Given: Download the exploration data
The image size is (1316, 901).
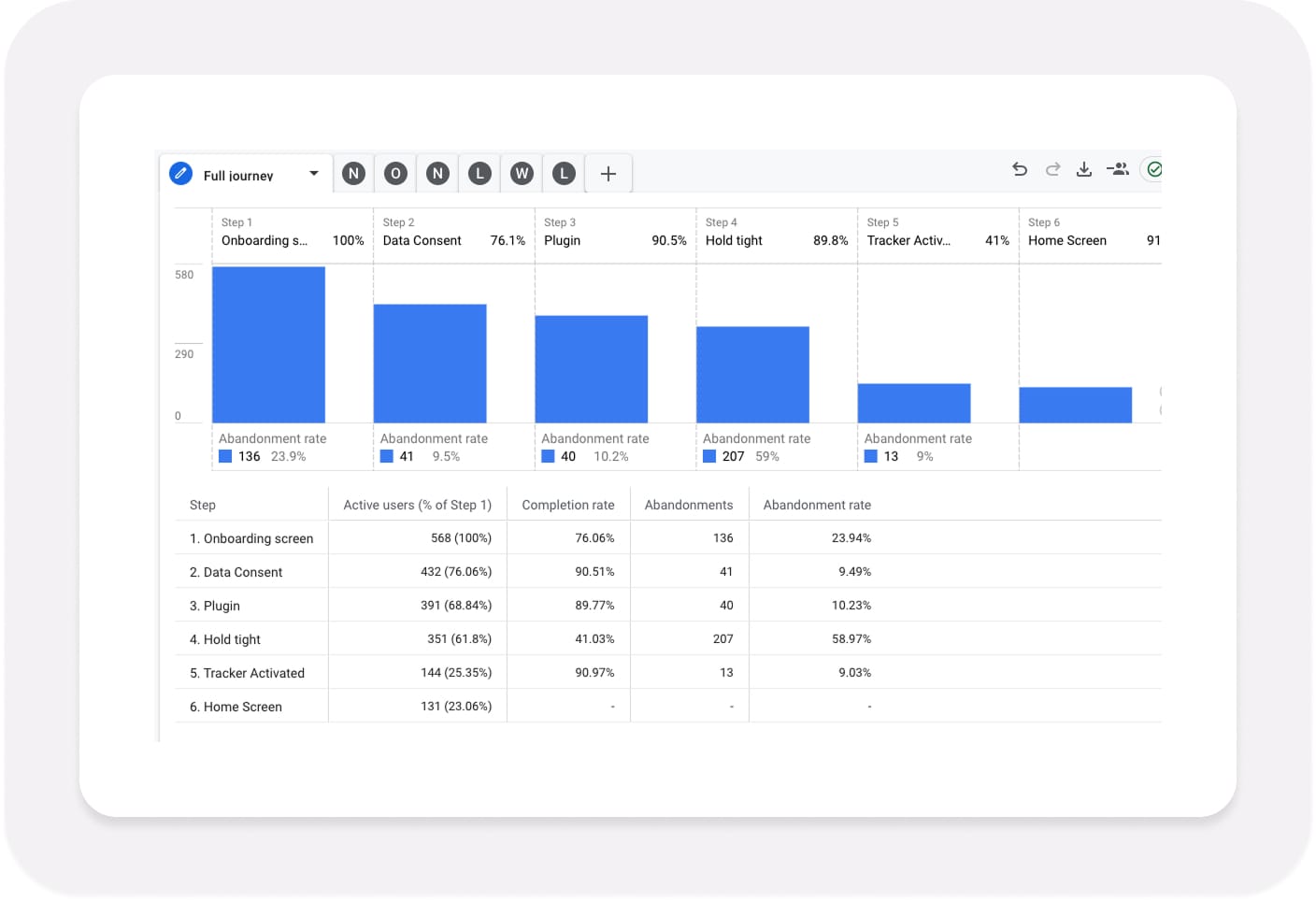Looking at the screenshot, I should 1084,169.
